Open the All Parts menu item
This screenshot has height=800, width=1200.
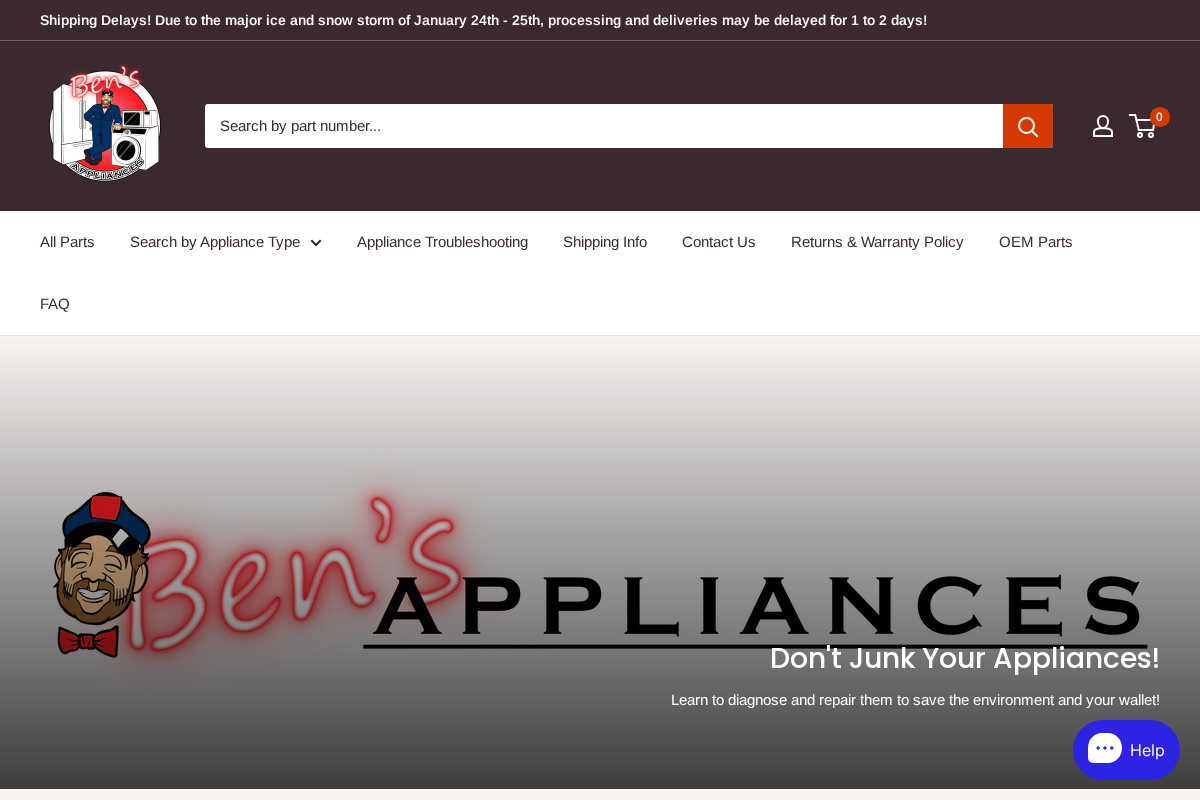pos(67,242)
